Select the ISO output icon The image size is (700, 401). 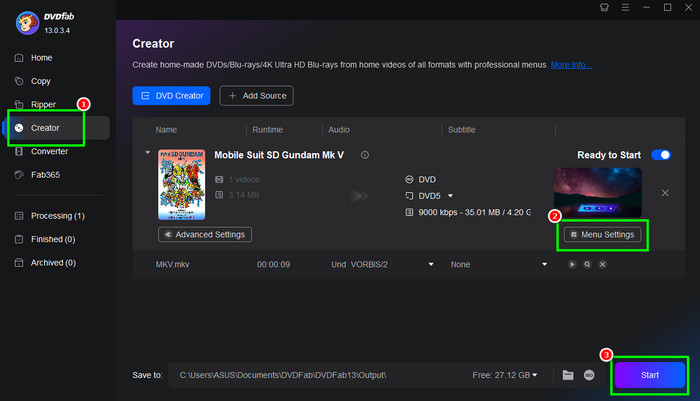click(589, 375)
